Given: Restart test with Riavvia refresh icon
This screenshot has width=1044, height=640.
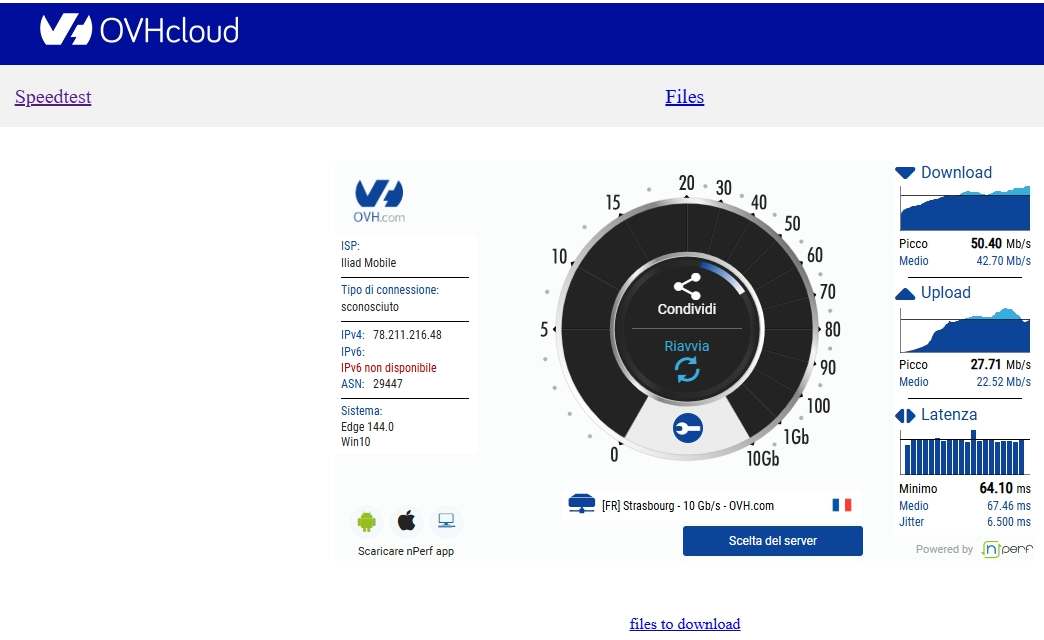Looking at the screenshot, I should (x=687, y=370).
